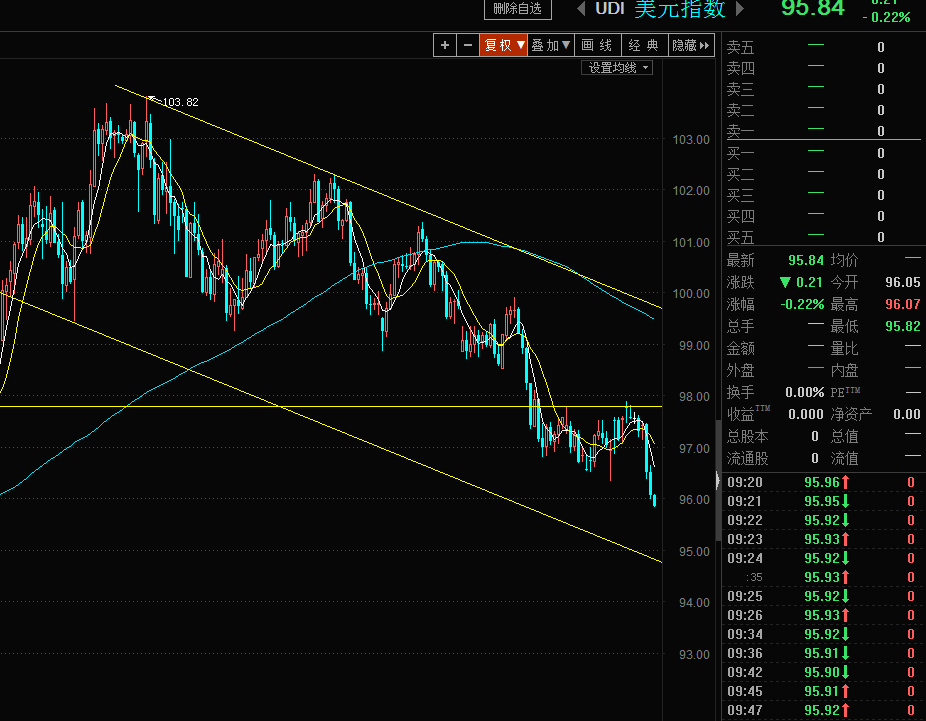Select the 09:45 tick row
926x721 pixels.
(x=821, y=691)
